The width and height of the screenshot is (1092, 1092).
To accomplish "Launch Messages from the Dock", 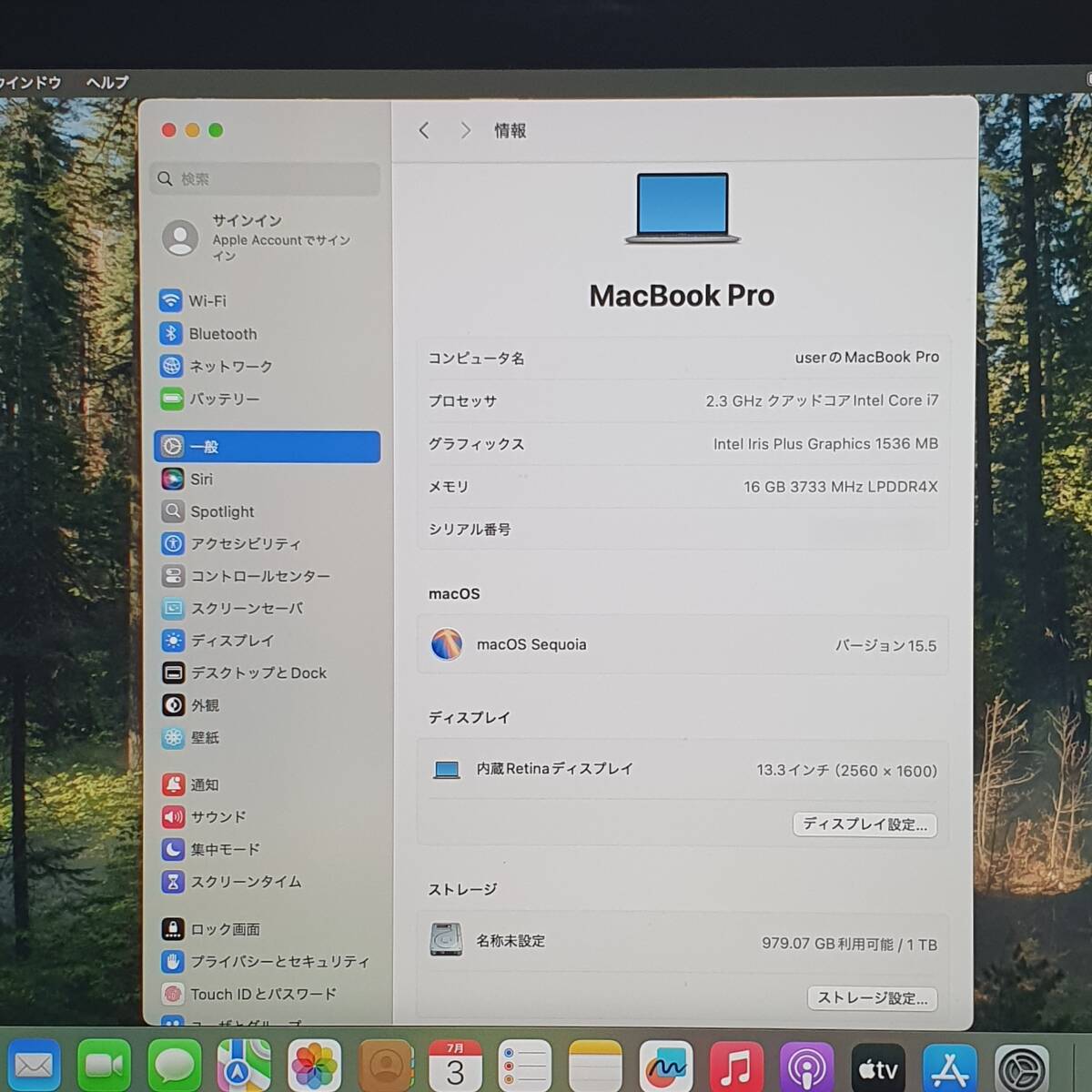I will (x=175, y=1066).
